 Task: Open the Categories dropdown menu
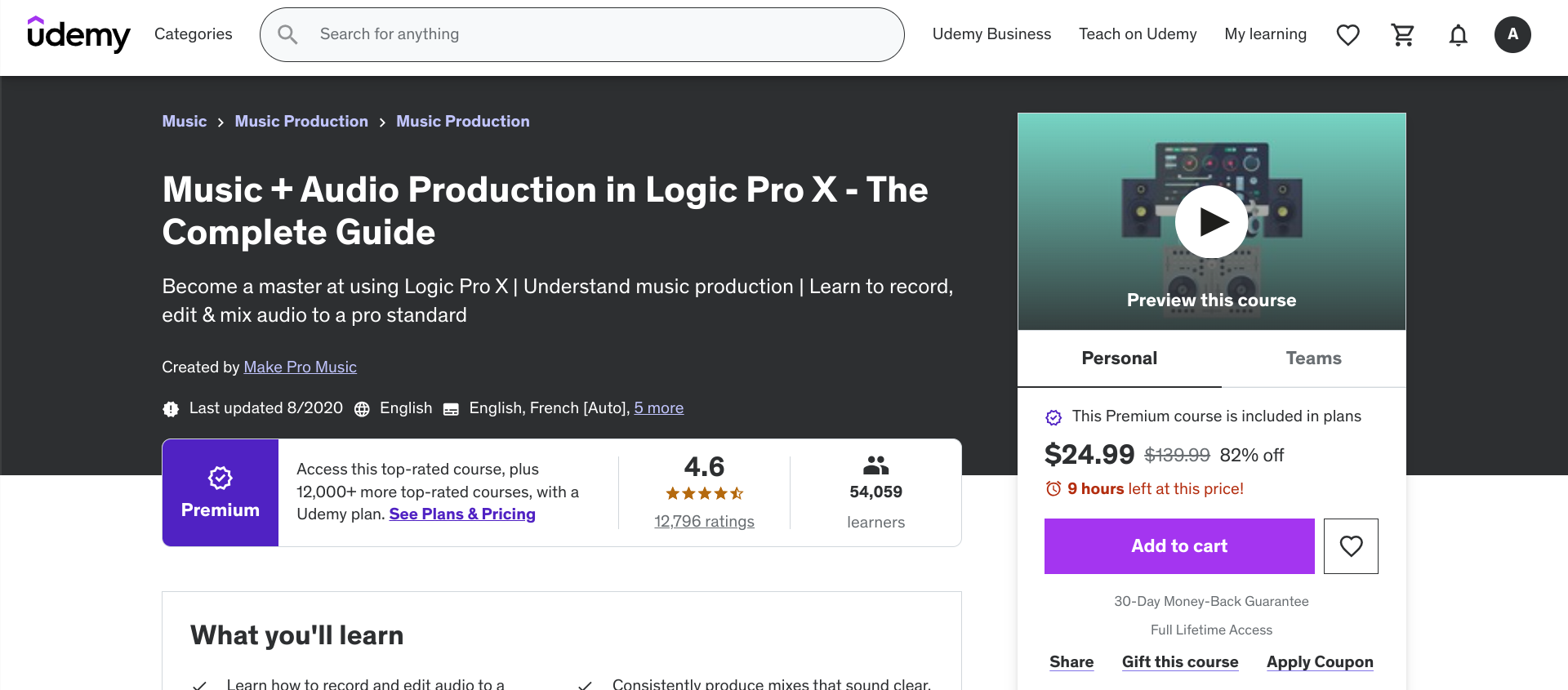[193, 34]
